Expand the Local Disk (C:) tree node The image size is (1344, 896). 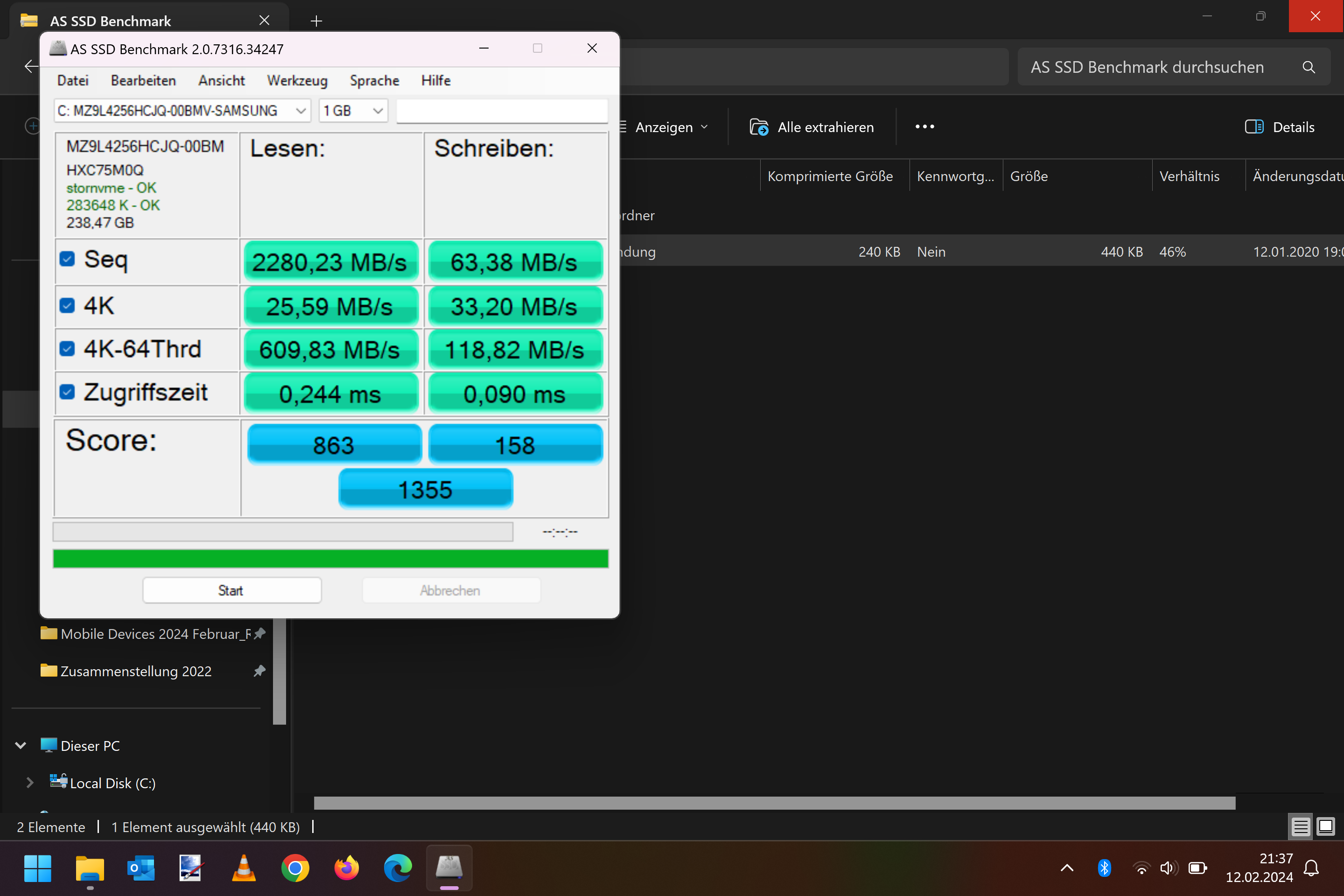30,783
